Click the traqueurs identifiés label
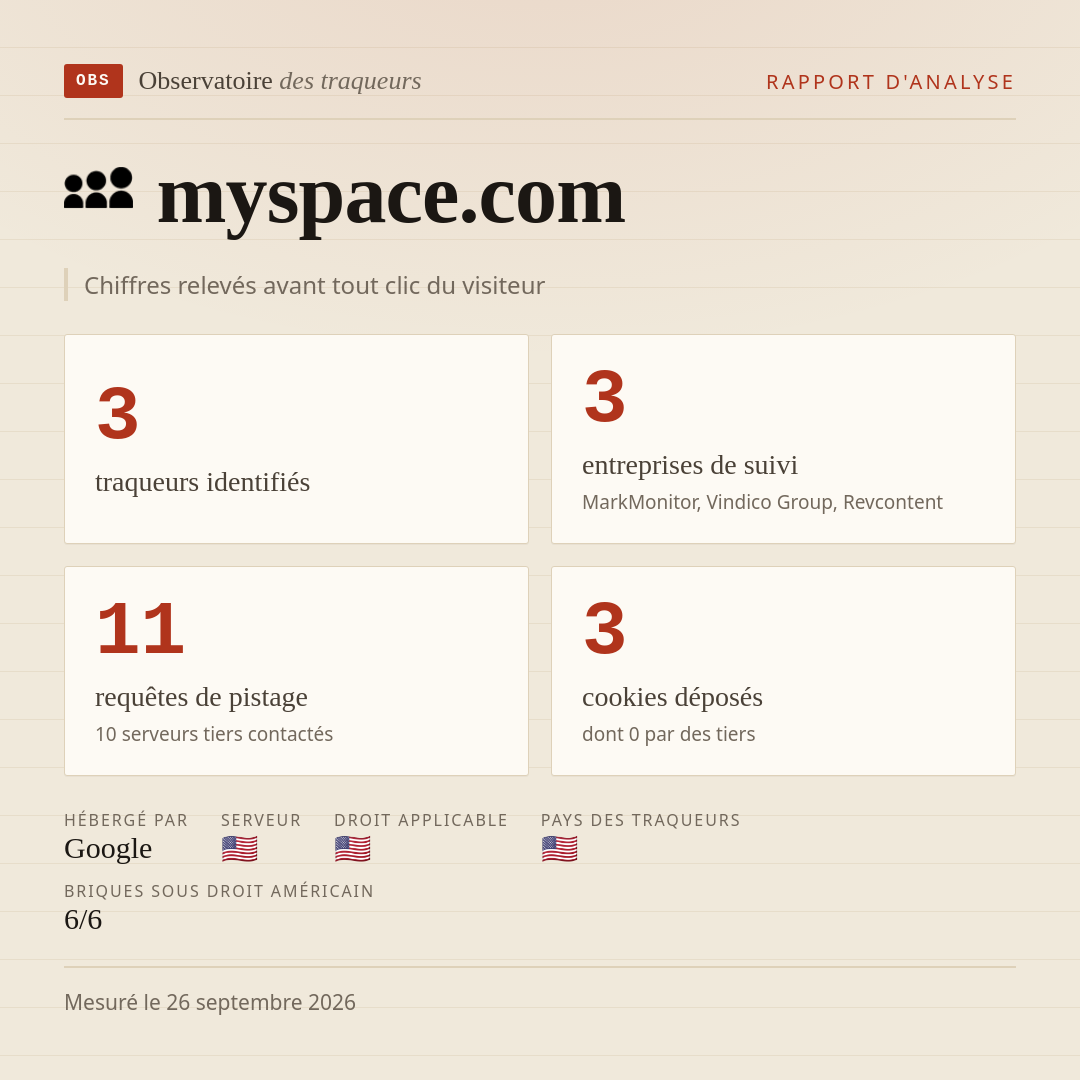 point(202,482)
